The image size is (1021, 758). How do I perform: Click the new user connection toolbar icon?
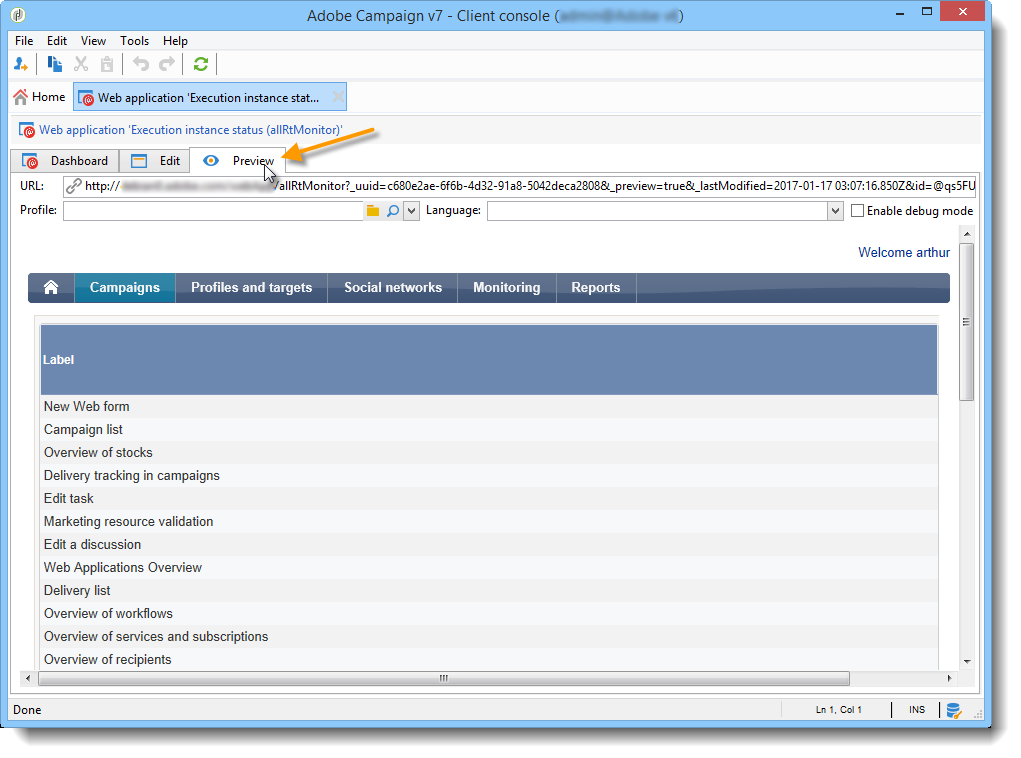click(21, 64)
